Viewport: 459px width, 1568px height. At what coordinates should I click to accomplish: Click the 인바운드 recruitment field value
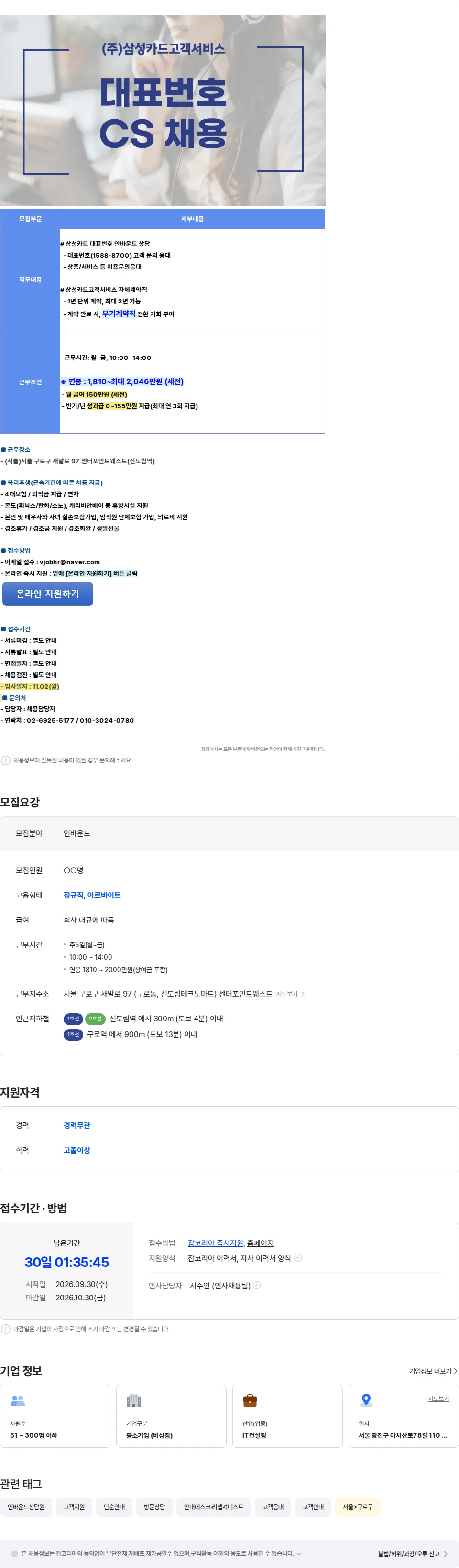[x=76, y=833]
